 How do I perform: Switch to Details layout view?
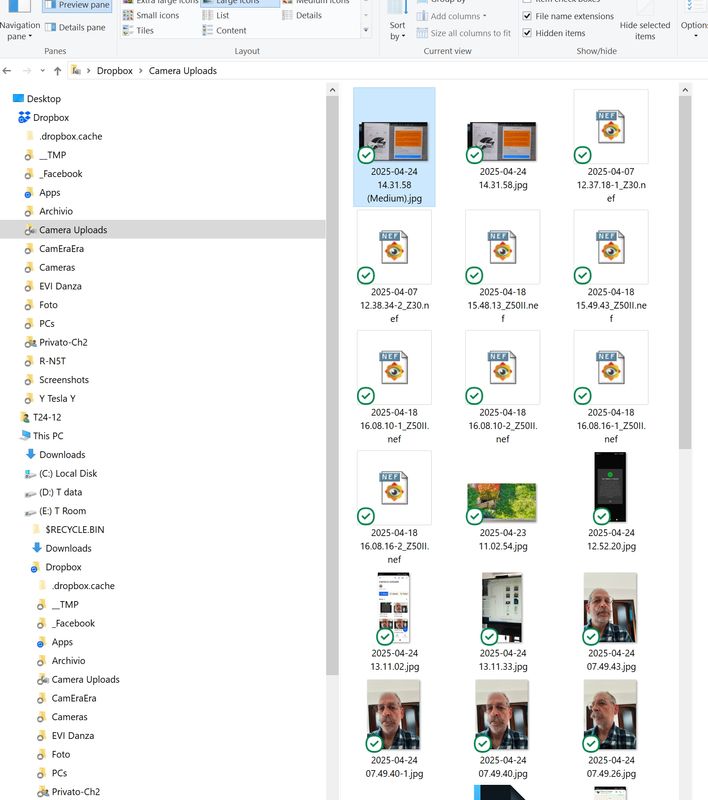point(308,16)
